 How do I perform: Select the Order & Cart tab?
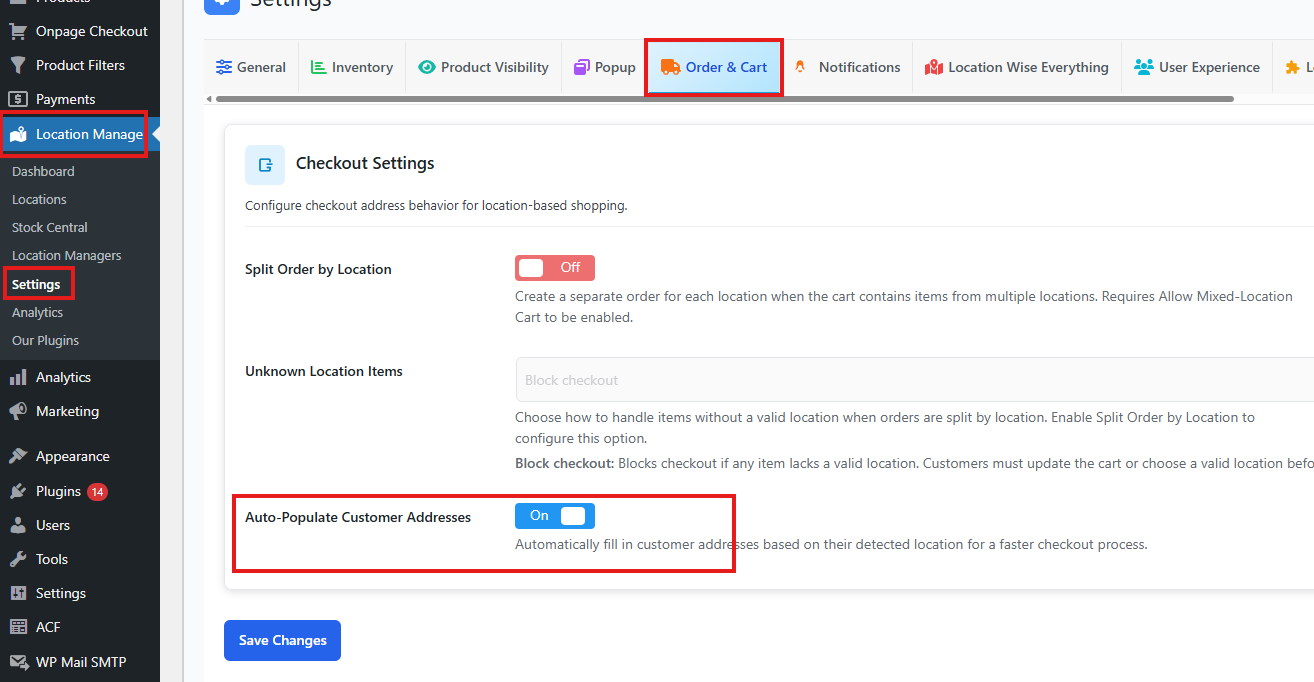coord(714,67)
